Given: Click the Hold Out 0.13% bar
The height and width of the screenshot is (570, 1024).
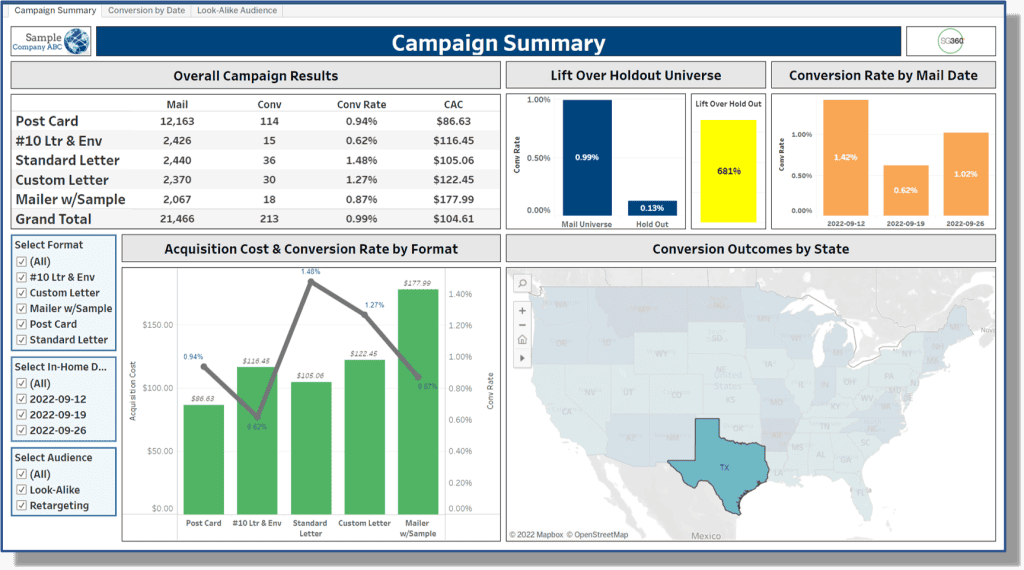Looking at the screenshot, I should click(x=652, y=208).
